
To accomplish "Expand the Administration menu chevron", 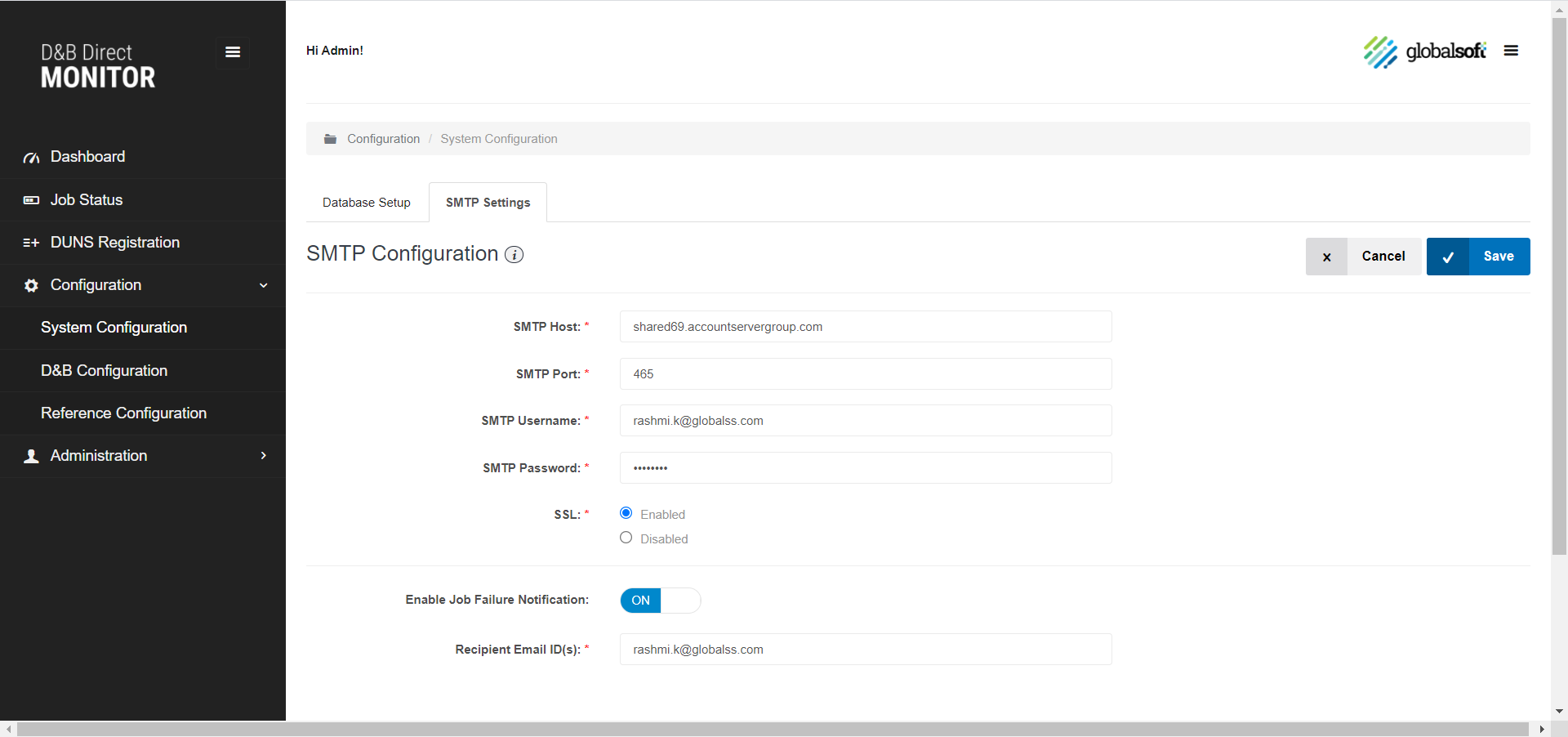I will click(x=263, y=455).
